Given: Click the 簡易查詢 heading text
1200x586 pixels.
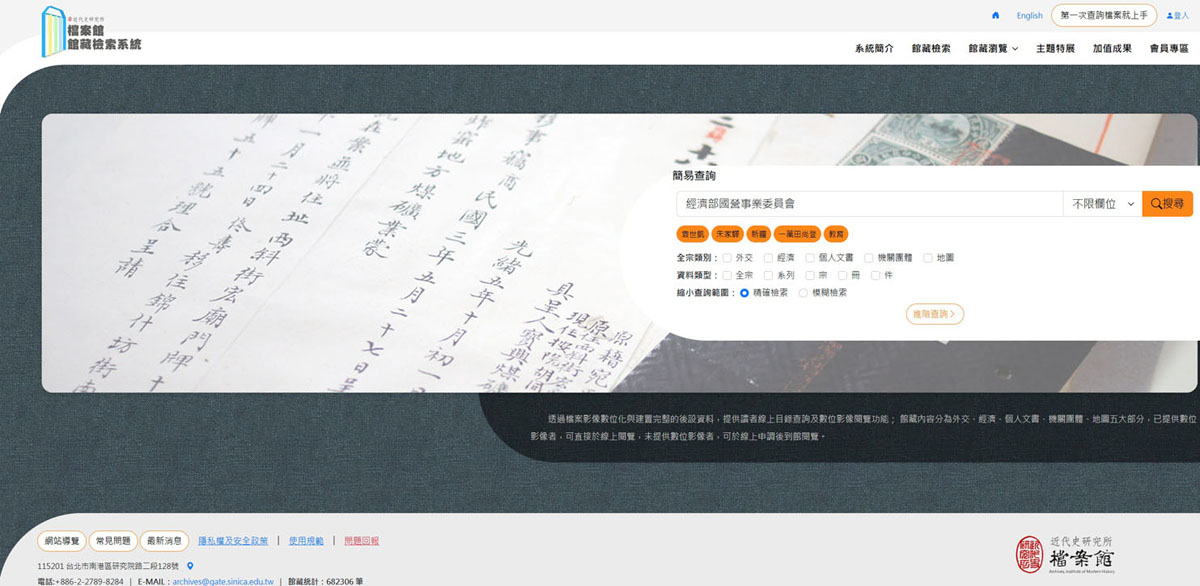Looking at the screenshot, I should coord(694,176).
